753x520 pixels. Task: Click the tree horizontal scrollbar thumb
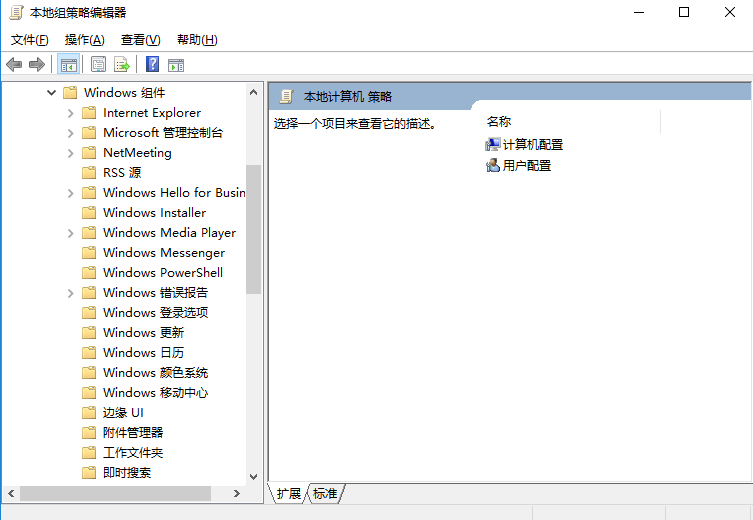click(x=115, y=494)
